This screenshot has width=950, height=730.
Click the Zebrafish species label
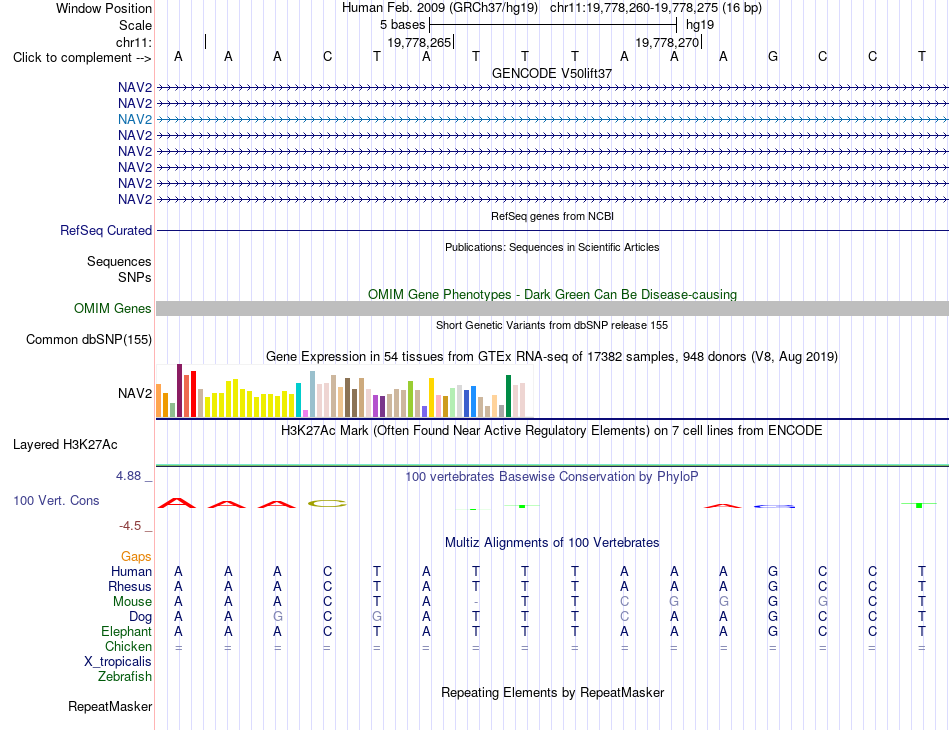[x=125, y=676]
